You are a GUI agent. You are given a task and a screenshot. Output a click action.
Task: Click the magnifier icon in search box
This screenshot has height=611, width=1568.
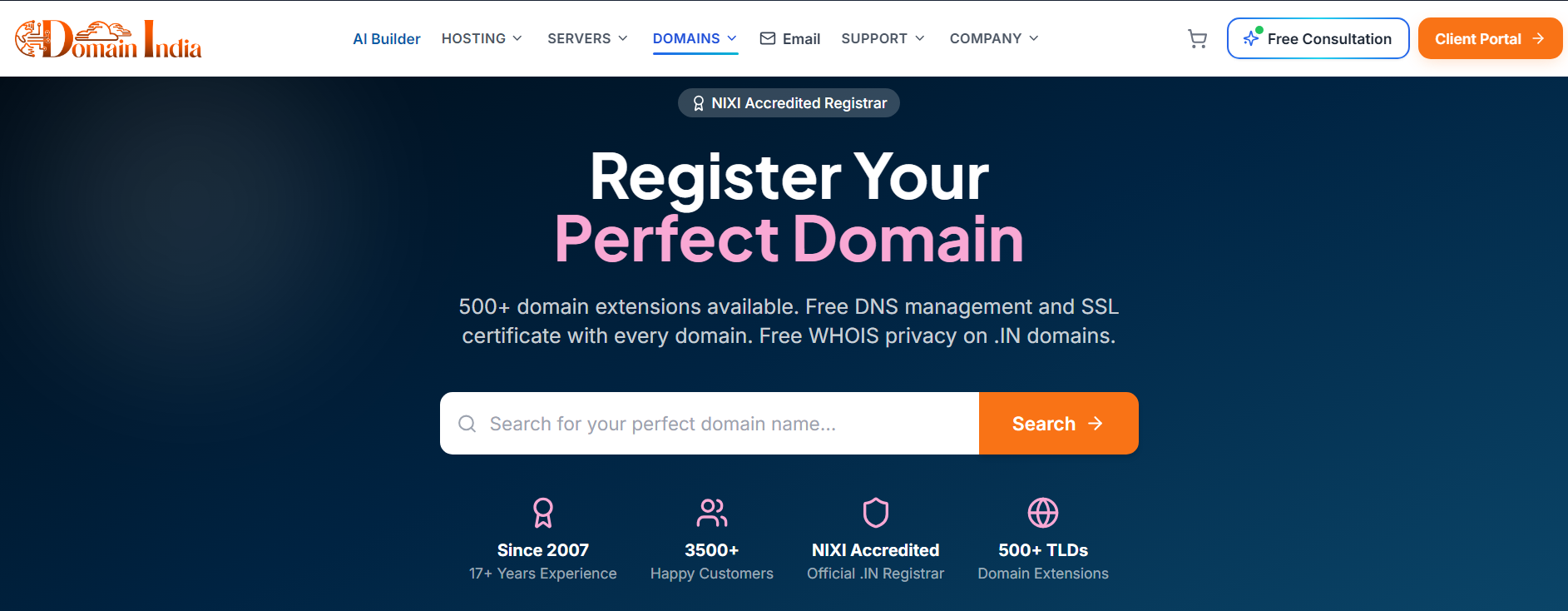(x=467, y=424)
